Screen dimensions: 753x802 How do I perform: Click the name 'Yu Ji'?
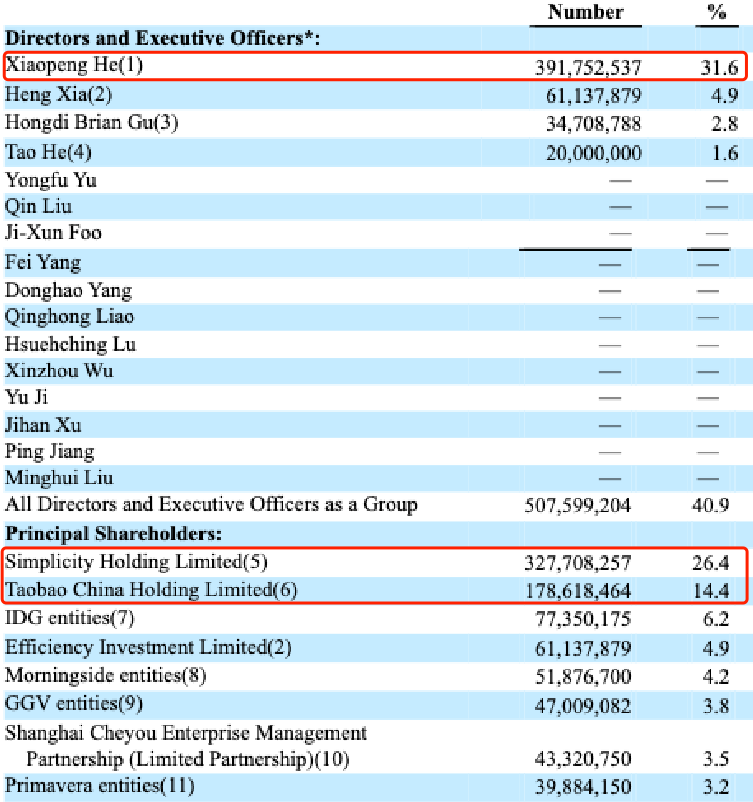pyautogui.click(x=27, y=397)
